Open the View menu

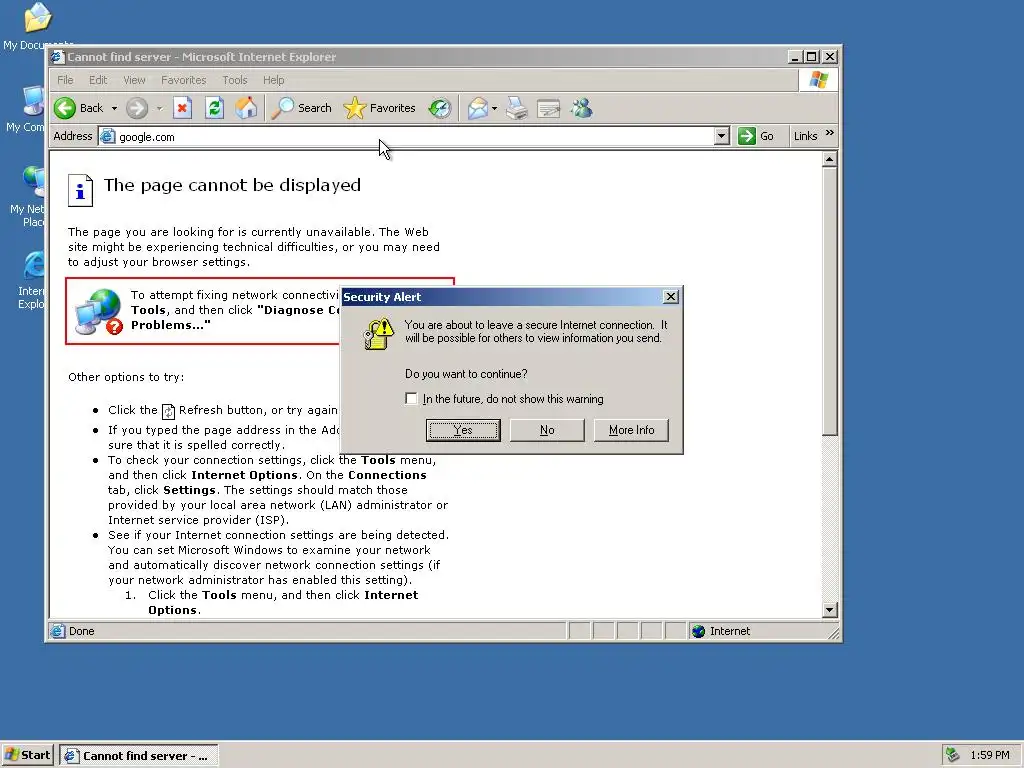pyautogui.click(x=135, y=80)
